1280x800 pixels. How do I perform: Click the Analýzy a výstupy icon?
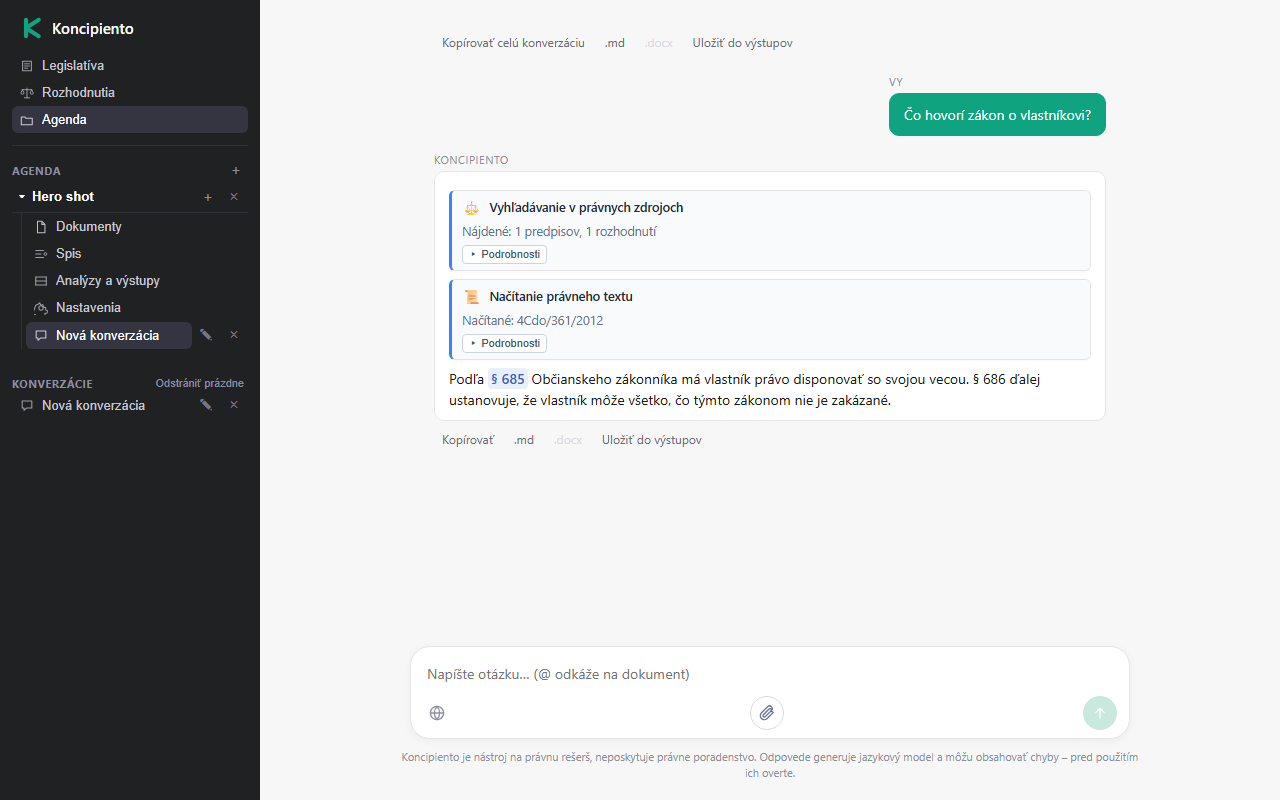[x=41, y=281]
